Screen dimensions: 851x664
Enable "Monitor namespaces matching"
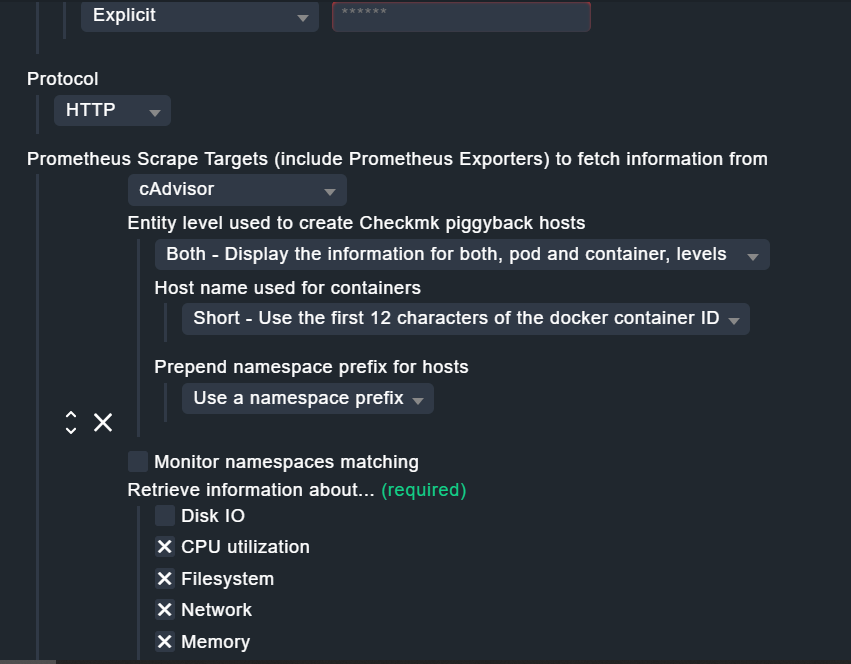[137, 461]
